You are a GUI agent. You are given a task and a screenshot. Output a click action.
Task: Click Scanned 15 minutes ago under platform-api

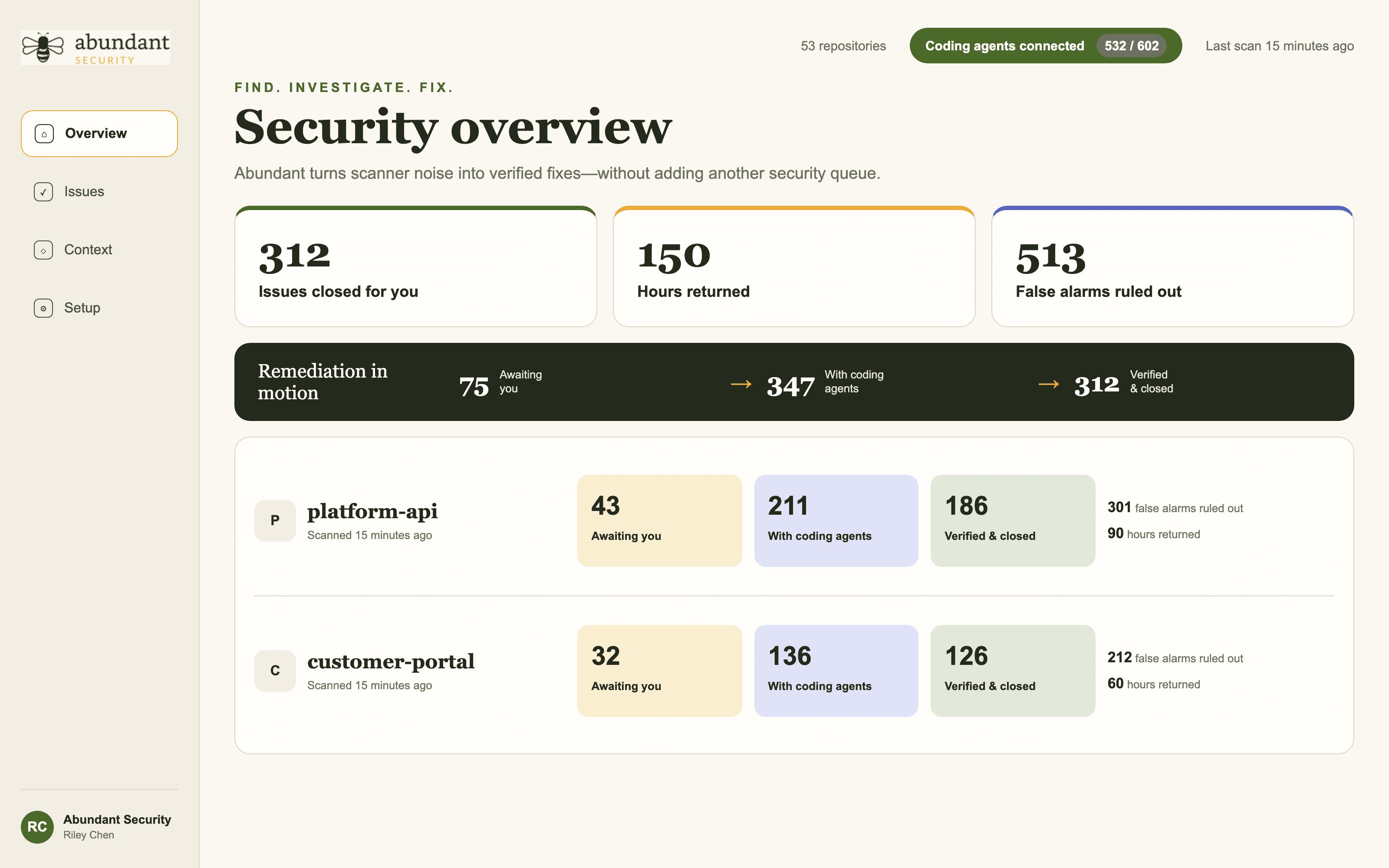pos(370,535)
